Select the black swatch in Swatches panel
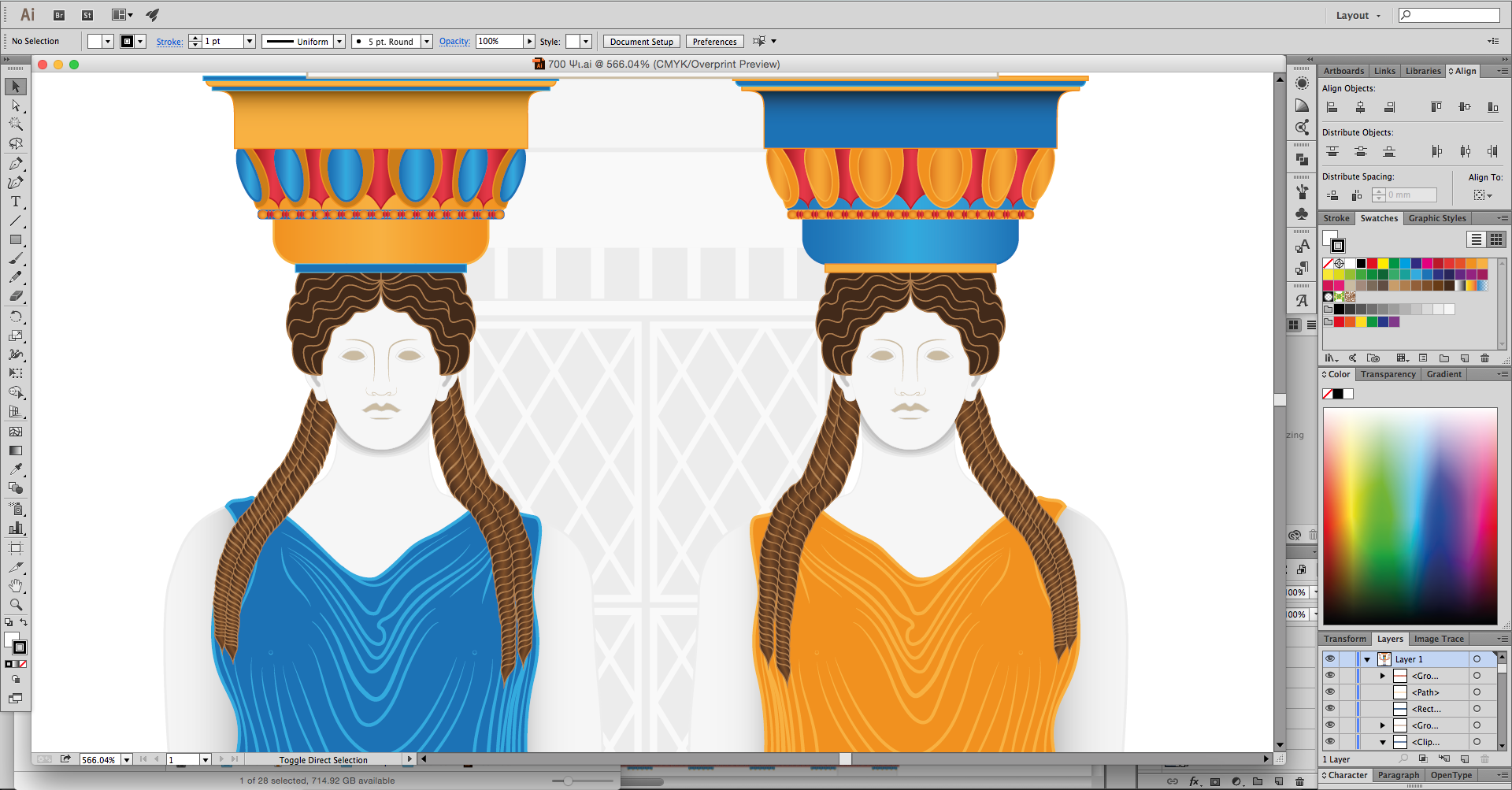 pyautogui.click(x=1361, y=264)
